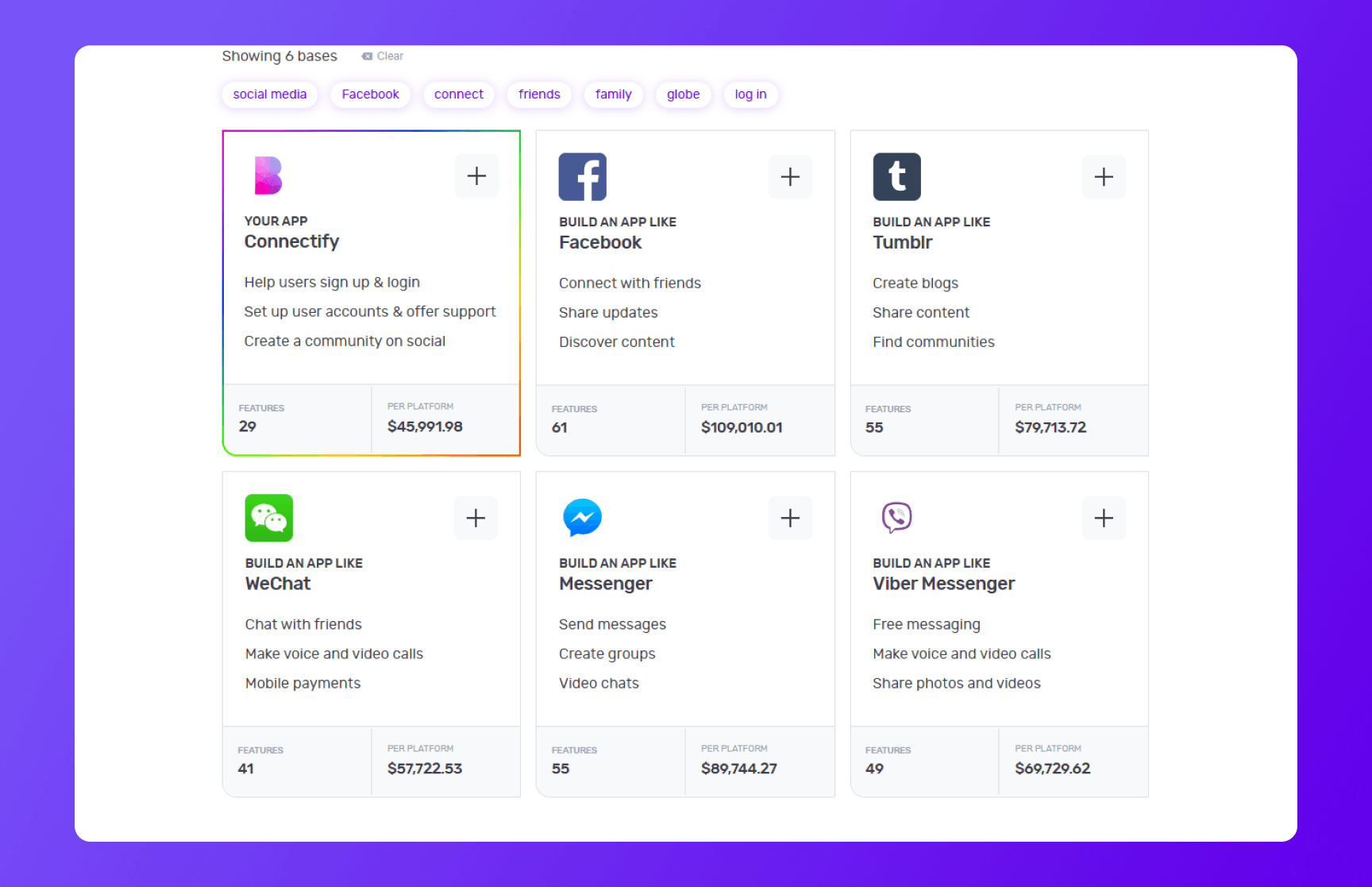Click the $57,722.53 WeChat price
Screen dimensions: 1372x887
click(425, 769)
